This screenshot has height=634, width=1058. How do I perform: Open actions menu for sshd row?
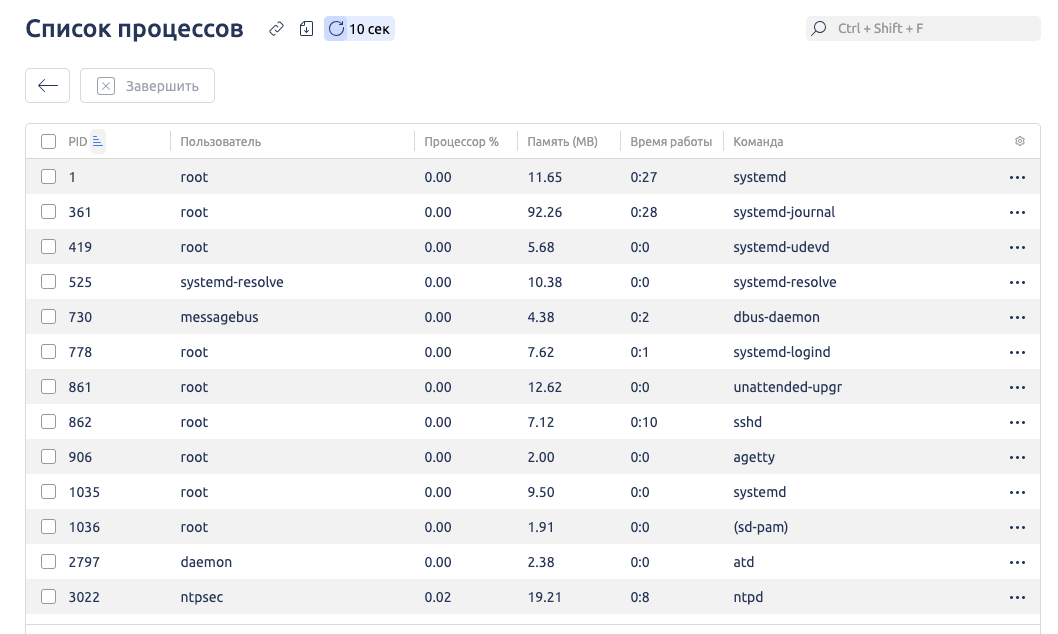point(1017,422)
